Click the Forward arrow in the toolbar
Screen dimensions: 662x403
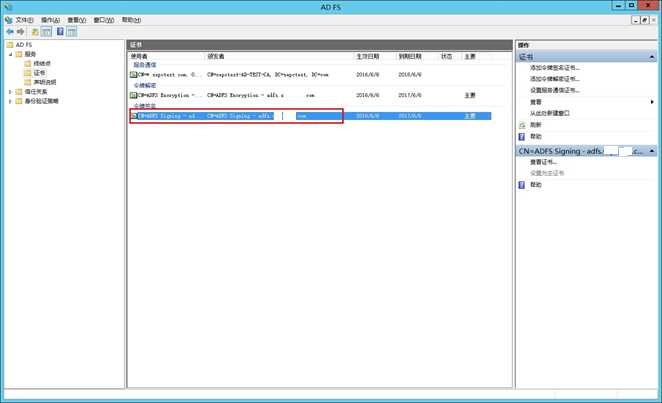tap(20, 32)
